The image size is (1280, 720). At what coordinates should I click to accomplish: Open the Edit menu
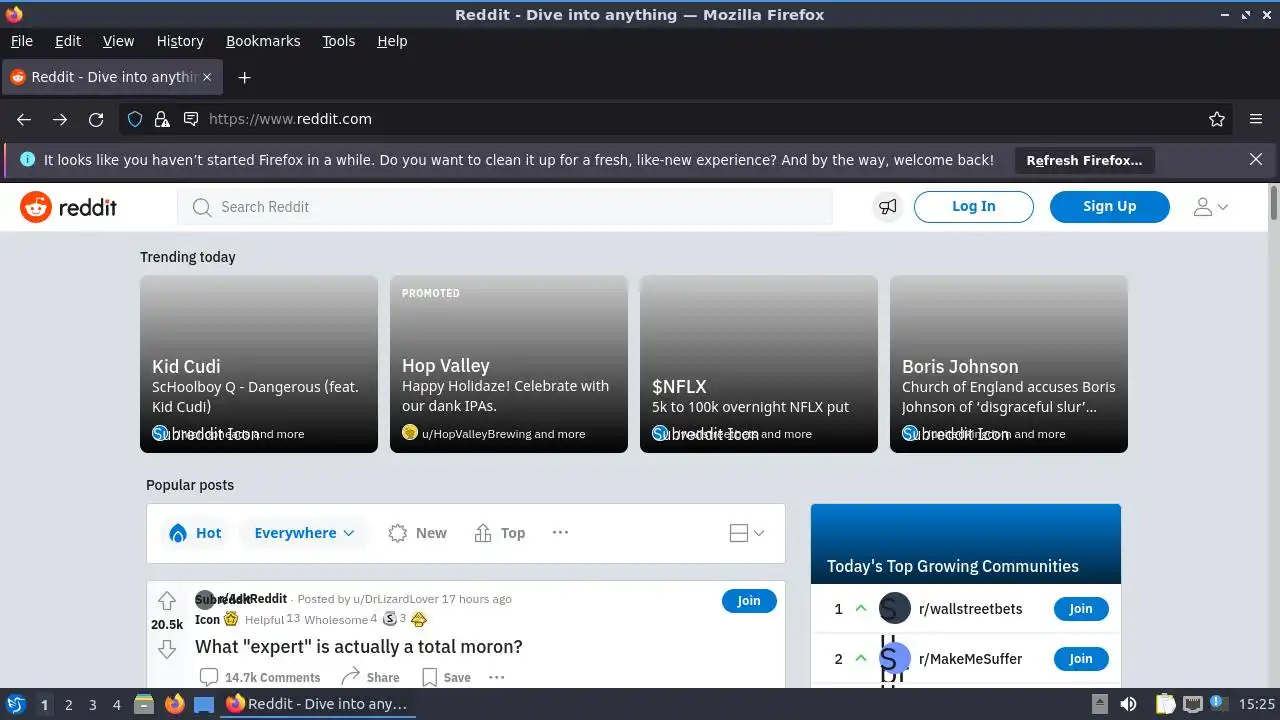68,41
